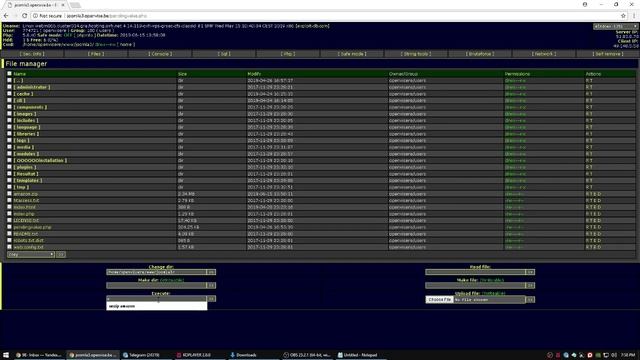Image resolution: width=640 pixels, height=360 pixels.
Task: Follow the home link in Cwd line
Action: (x=126, y=44)
